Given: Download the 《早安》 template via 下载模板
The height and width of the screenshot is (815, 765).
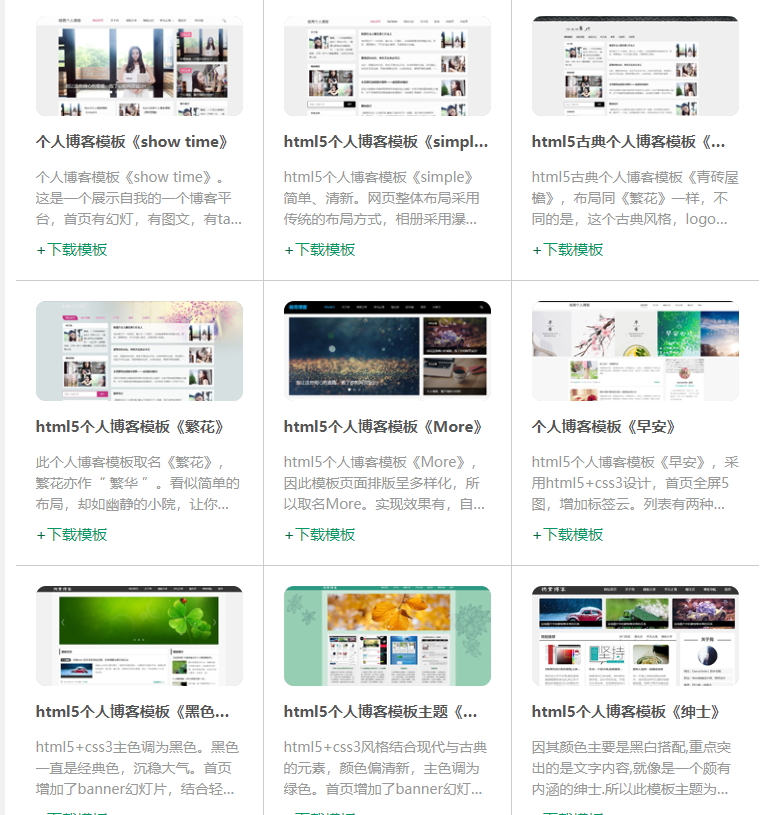Looking at the screenshot, I should coord(568,535).
